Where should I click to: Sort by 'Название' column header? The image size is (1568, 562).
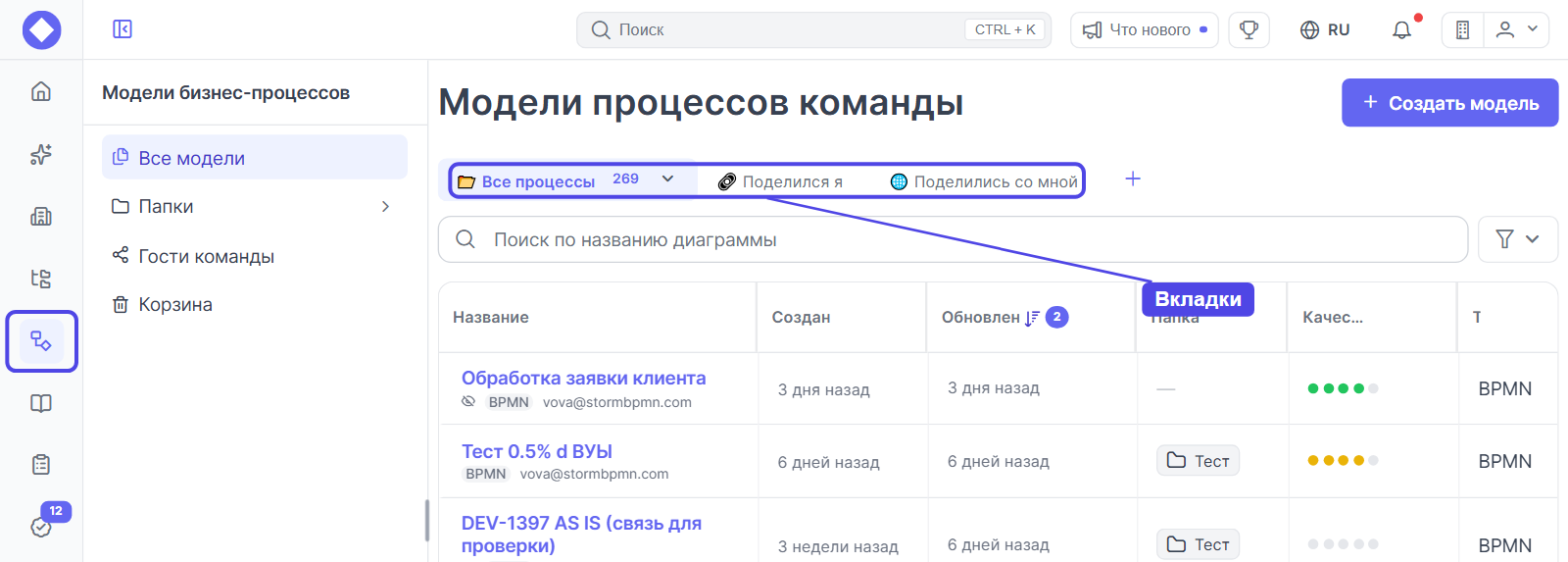coord(491,317)
